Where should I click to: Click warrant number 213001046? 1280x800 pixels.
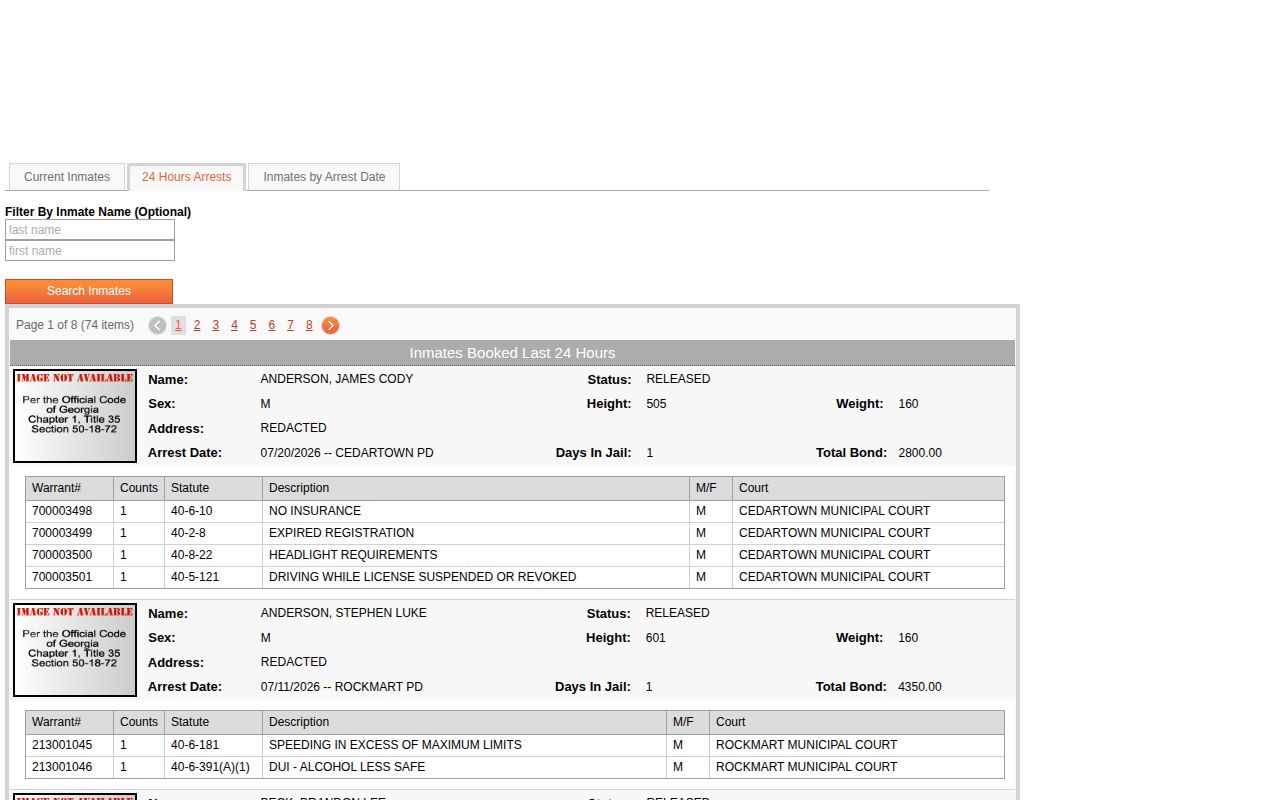tap(62, 767)
